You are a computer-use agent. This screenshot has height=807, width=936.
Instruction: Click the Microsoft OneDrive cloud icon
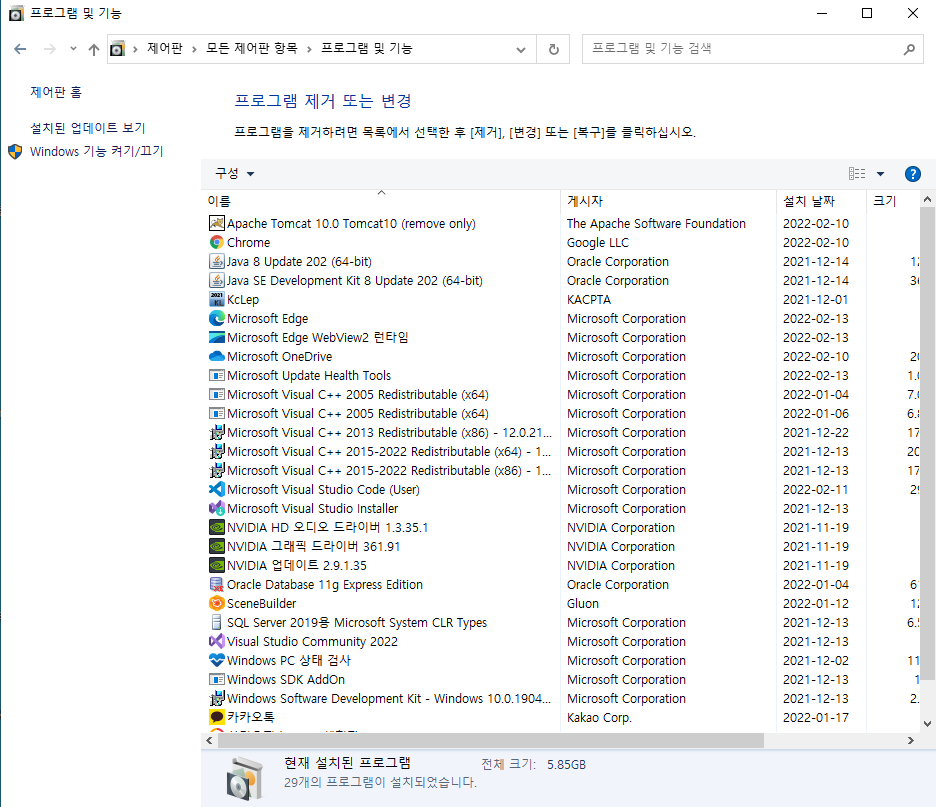(x=217, y=356)
